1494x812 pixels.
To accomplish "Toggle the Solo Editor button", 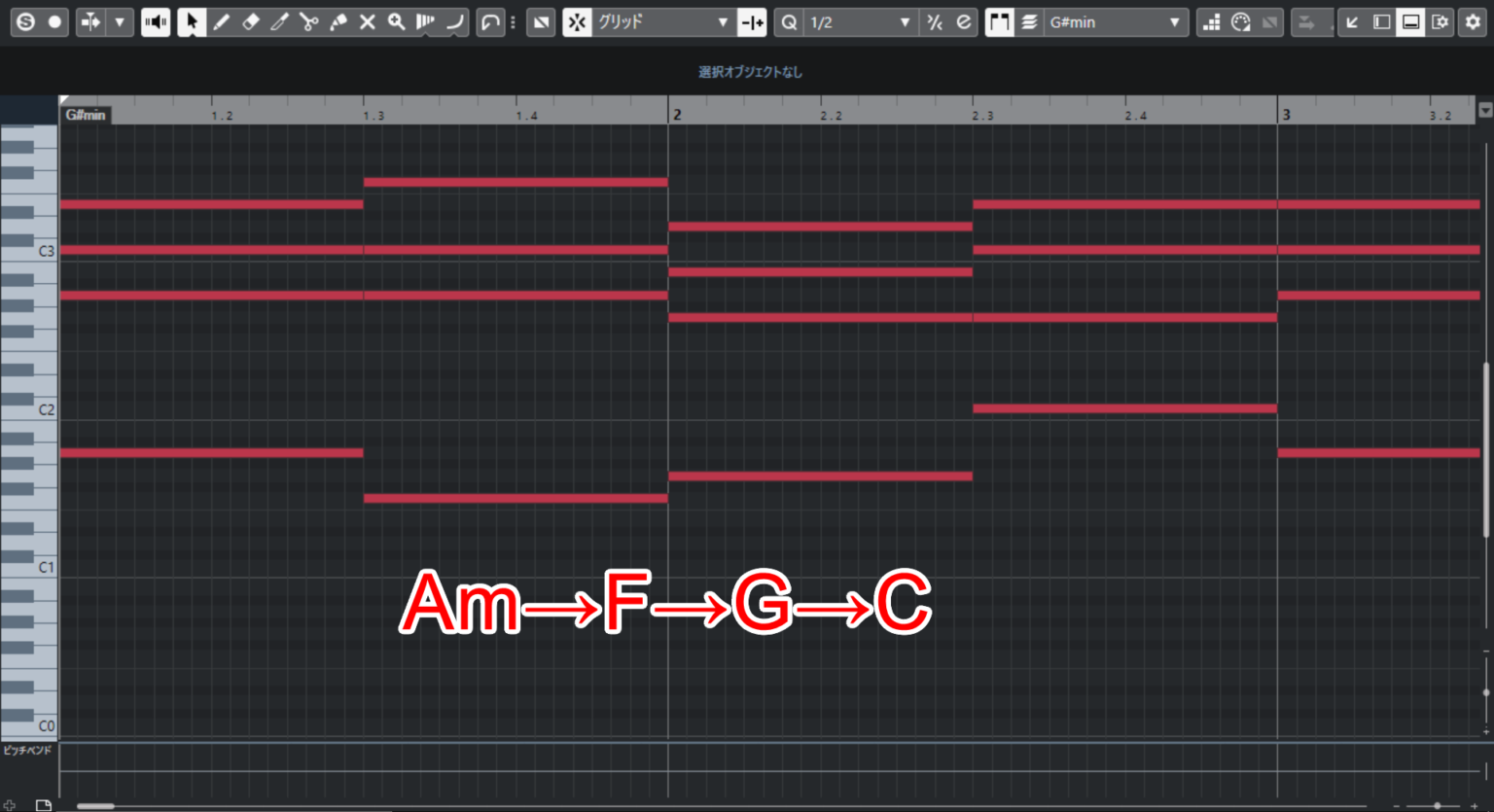I will point(25,21).
